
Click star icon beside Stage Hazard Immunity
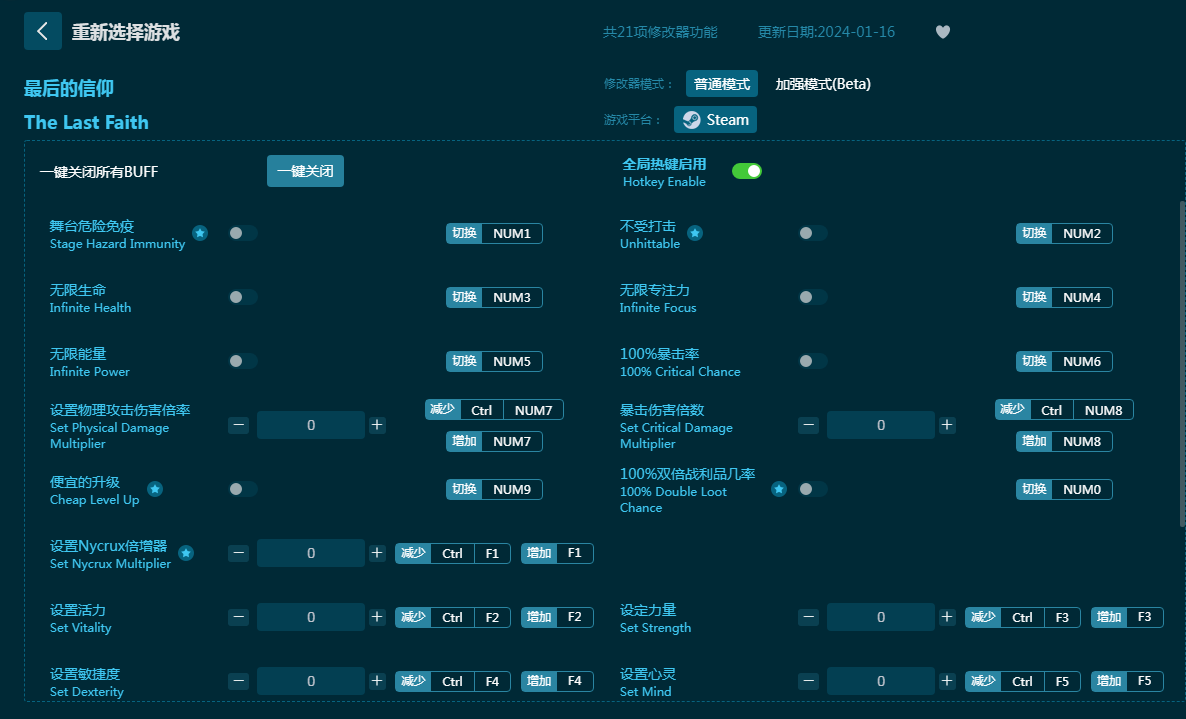pyautogui.click(x=200, y=233)
